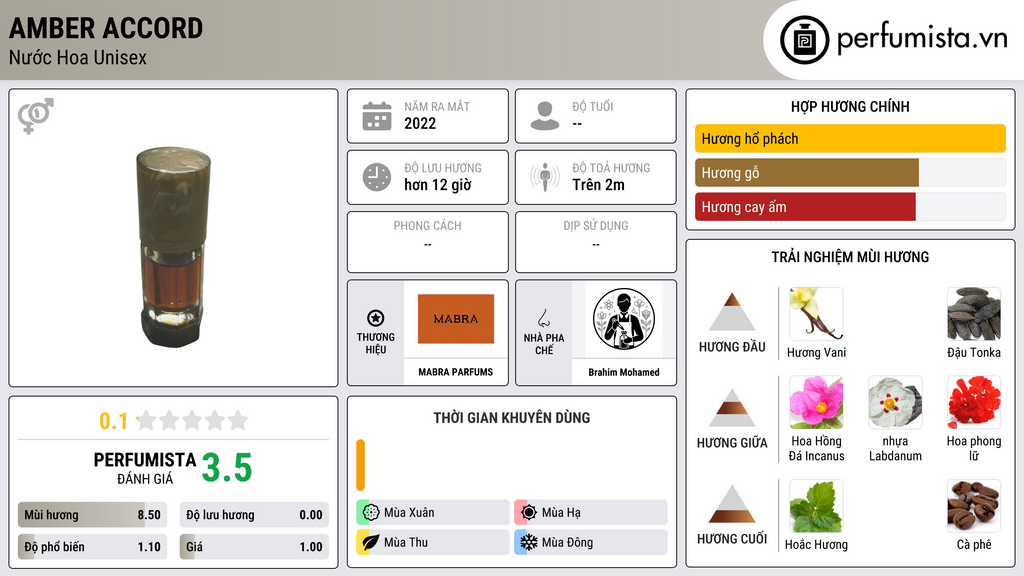Click the Hương đầu pyramid icon
The height and width of the screenshot is (576, 1024).
click(x=732, y=312)
